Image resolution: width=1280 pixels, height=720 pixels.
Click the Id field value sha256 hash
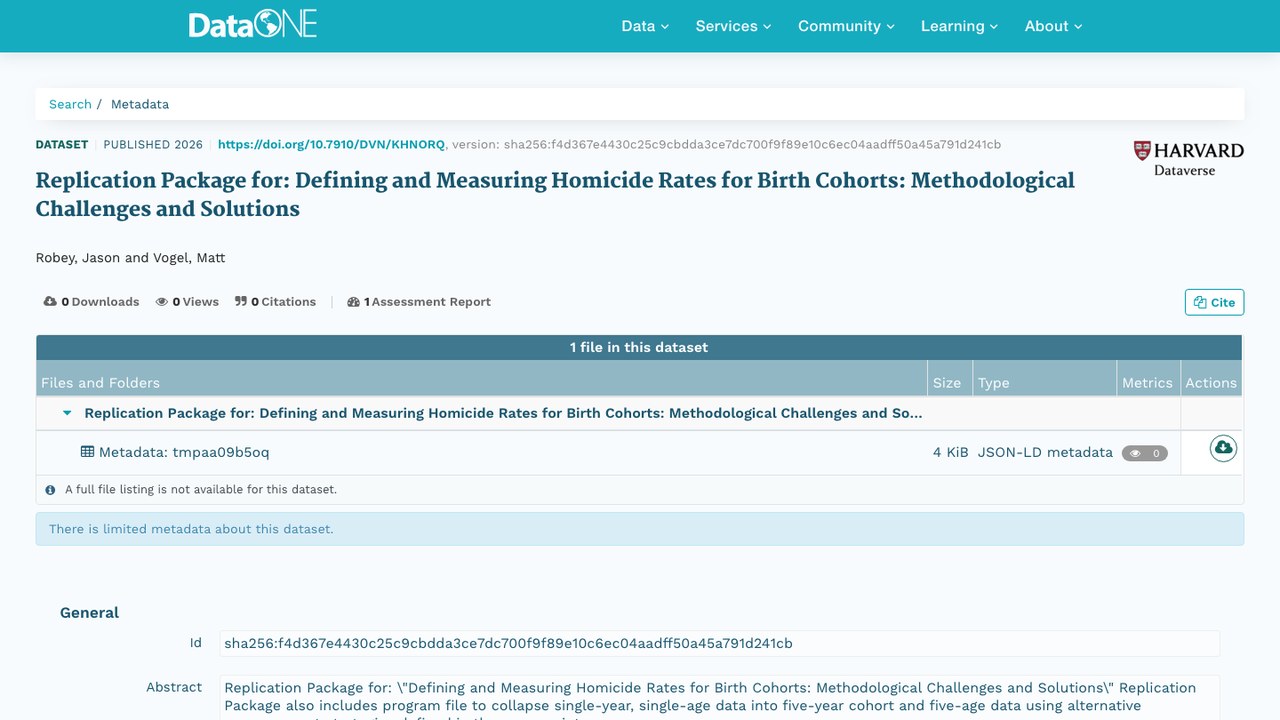pos(719,643)
